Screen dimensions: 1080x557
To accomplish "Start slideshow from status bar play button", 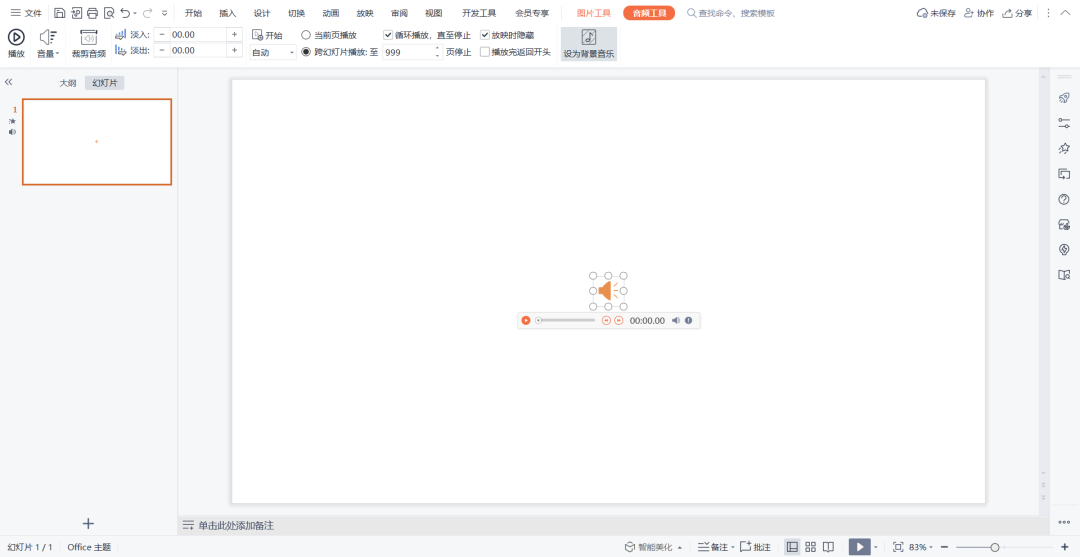I will (860, 547).
